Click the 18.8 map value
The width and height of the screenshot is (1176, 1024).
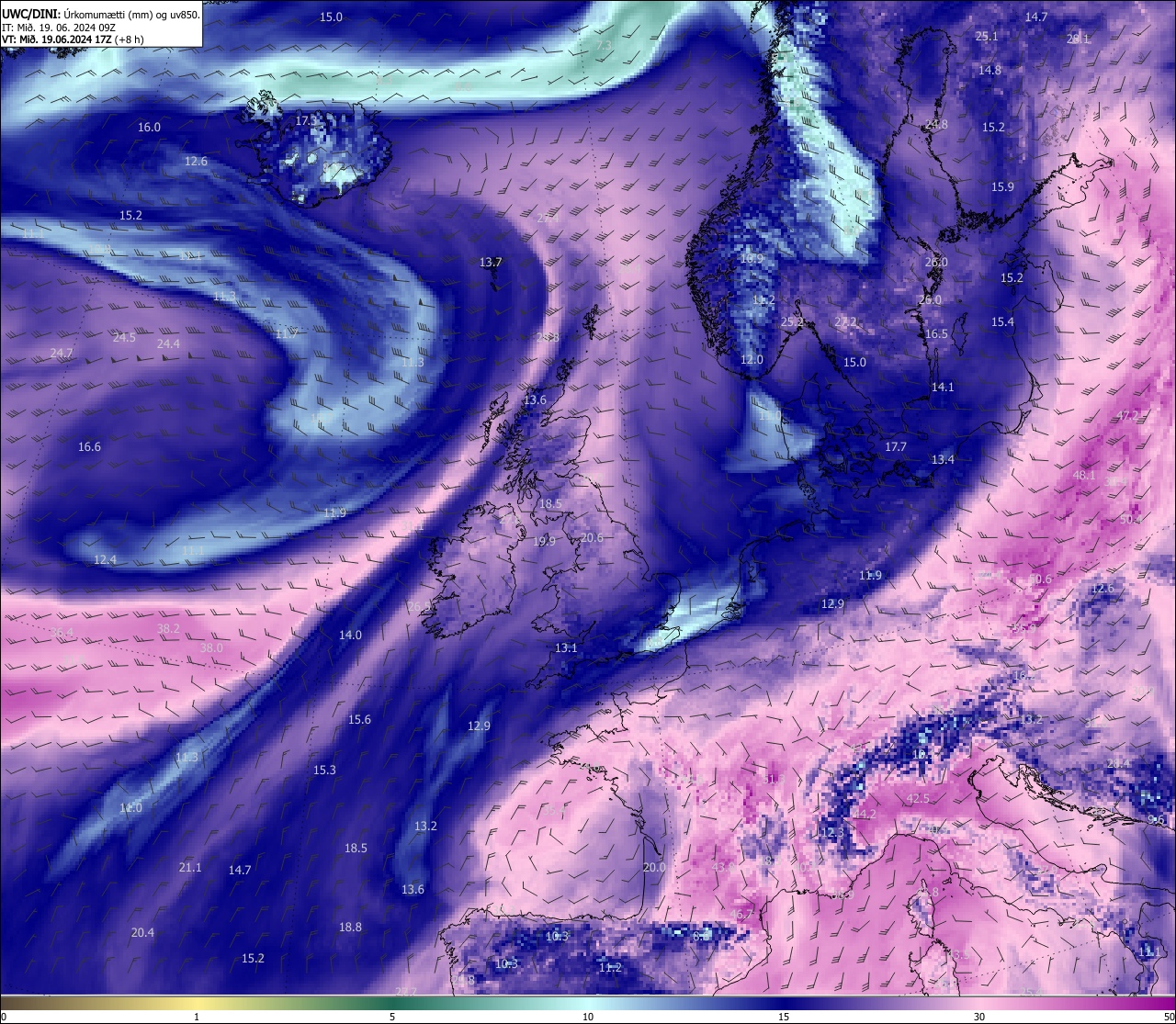[x=350, y=928]
